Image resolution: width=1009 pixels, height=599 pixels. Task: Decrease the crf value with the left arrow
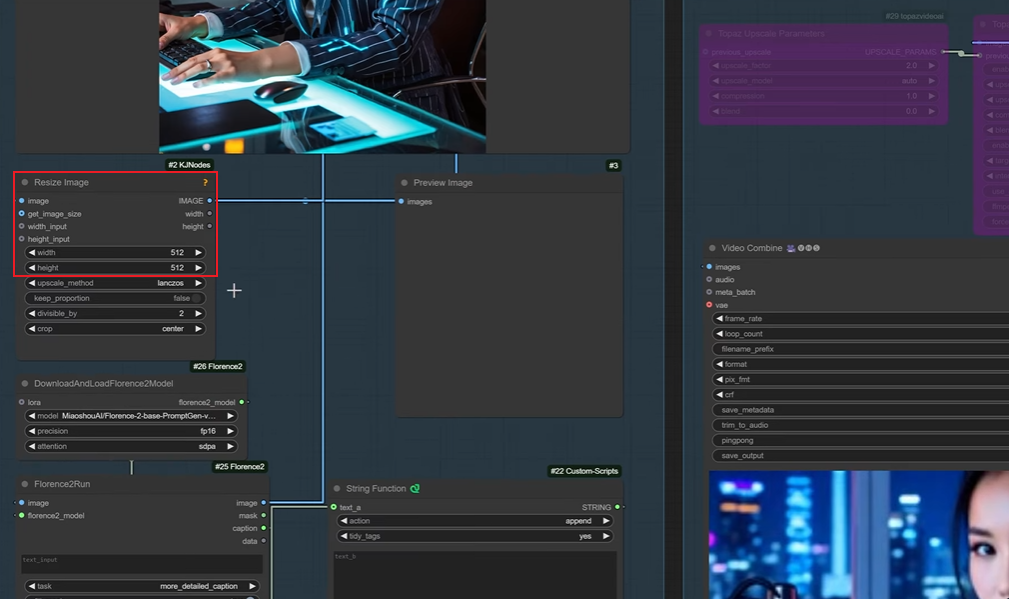click(719, 394)
